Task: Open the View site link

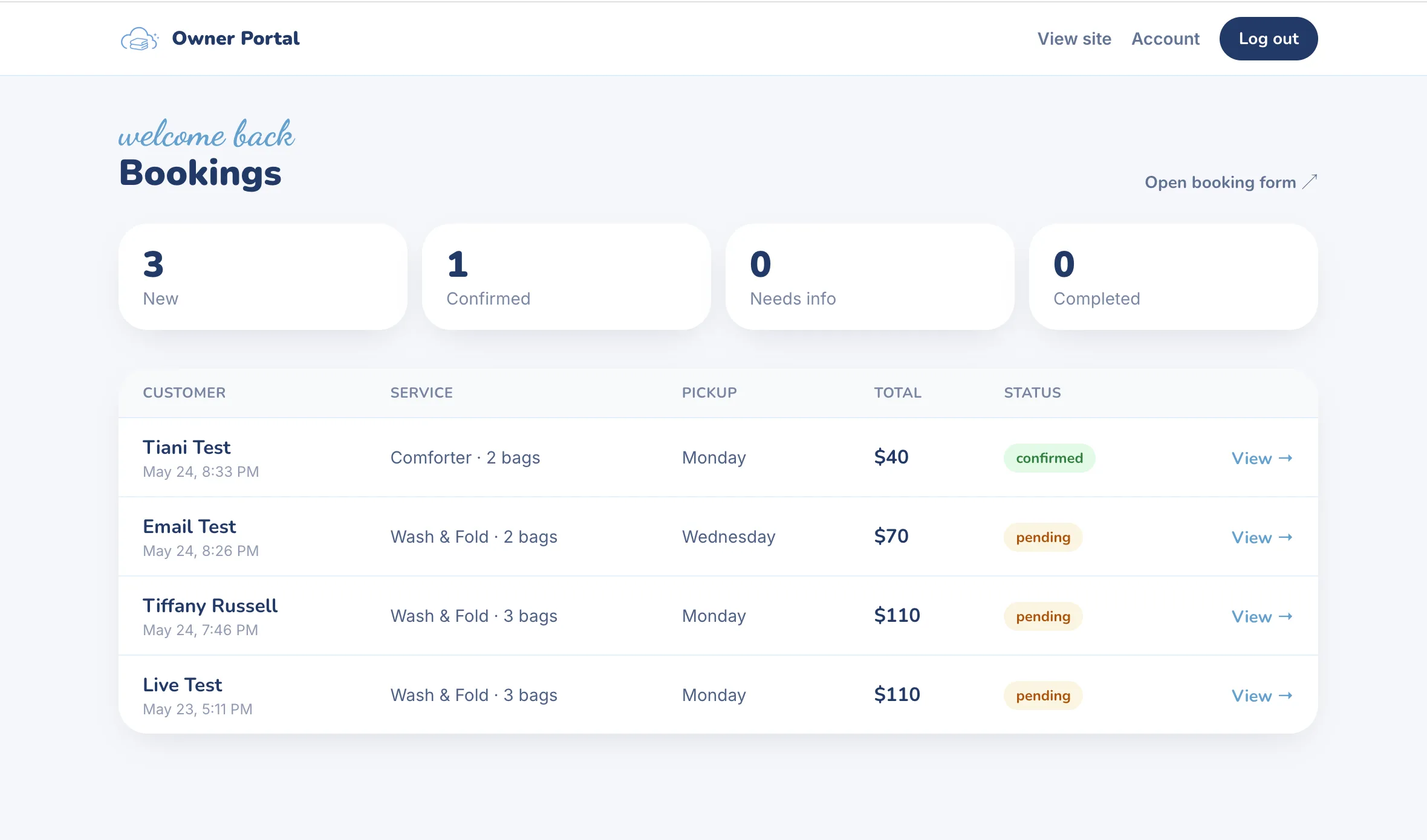Action: coord(1074,39)
